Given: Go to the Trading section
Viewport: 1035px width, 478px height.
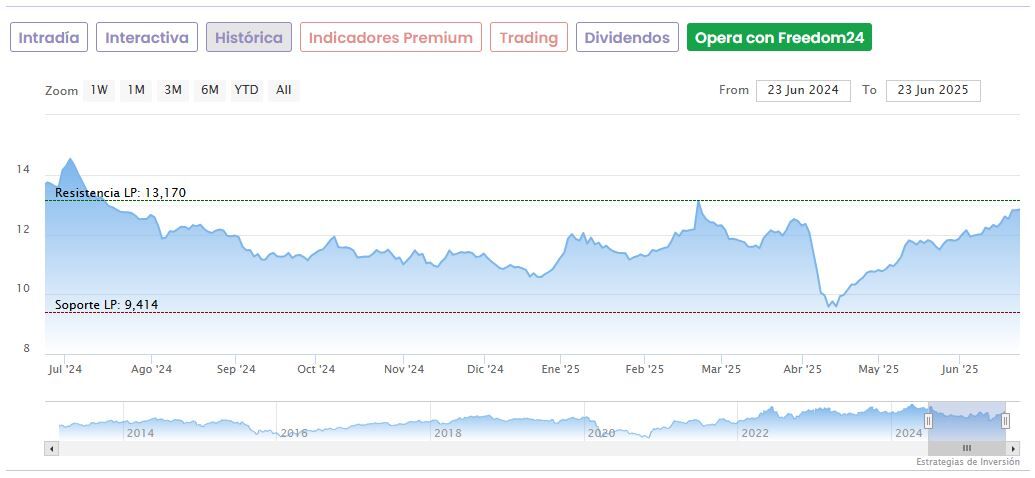Looking at the screenshot, I should click(529, 38).
